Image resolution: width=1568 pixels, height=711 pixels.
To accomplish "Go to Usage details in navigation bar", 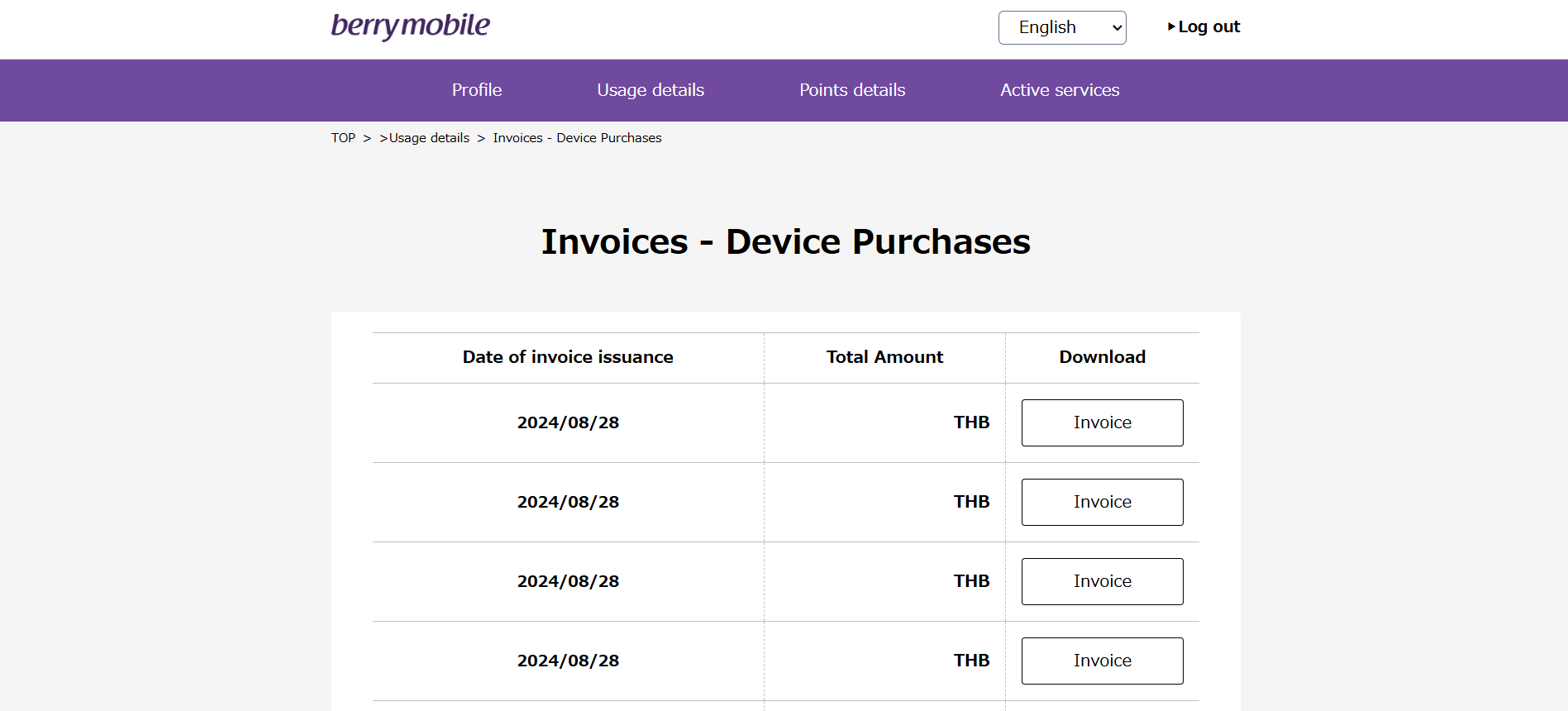I will [651, 90].
